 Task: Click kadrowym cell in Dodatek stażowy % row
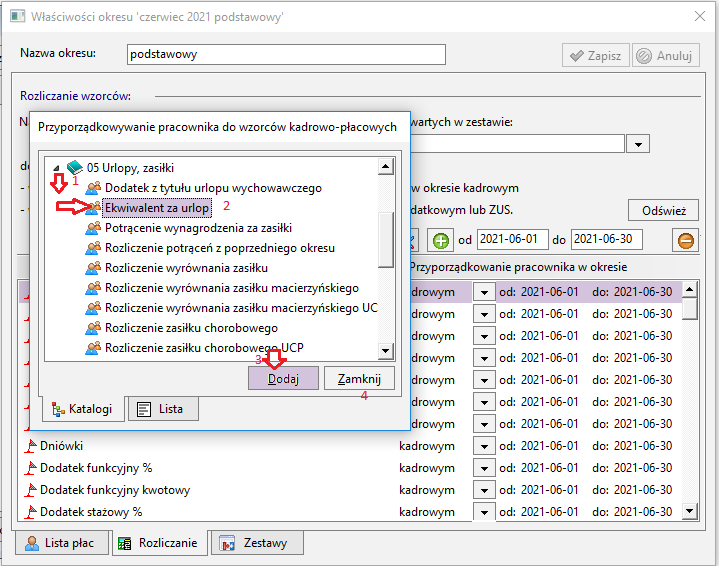tap(427, 512)
